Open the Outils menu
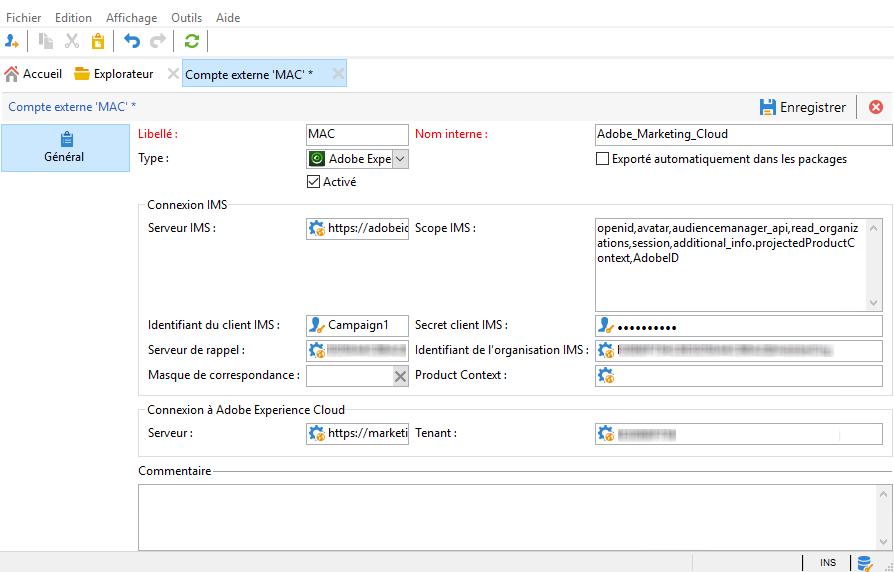Screen dimensions: 894x572 pyautogui.click(x=186, y=18)
